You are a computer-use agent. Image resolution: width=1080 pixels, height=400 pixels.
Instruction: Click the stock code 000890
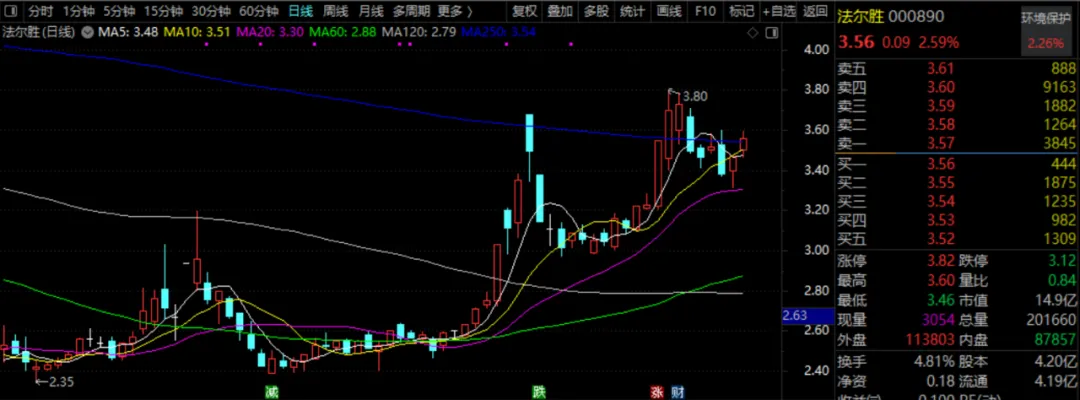click(915, 17)
